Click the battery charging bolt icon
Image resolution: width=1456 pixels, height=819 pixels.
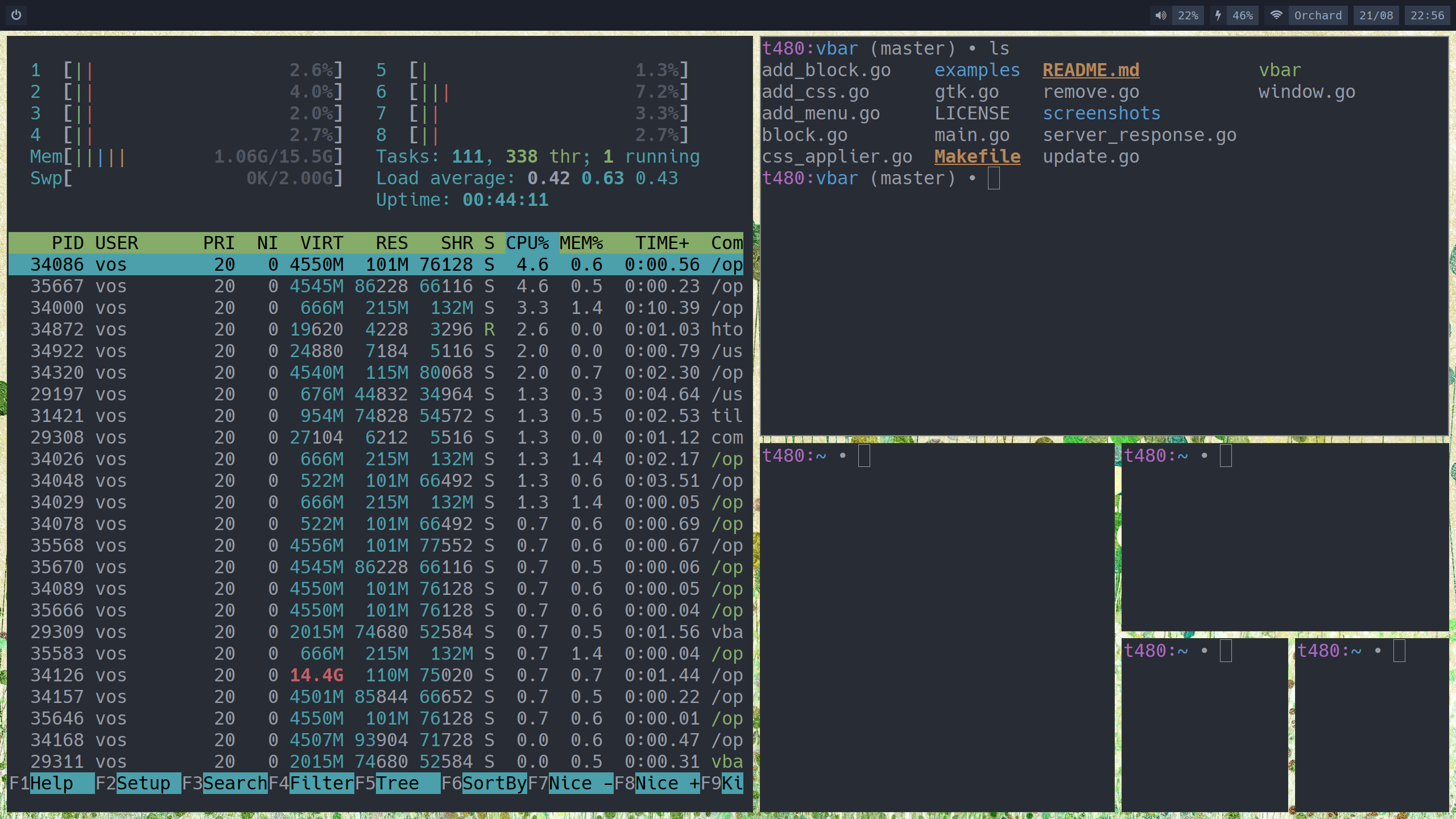coord(1218,15)
